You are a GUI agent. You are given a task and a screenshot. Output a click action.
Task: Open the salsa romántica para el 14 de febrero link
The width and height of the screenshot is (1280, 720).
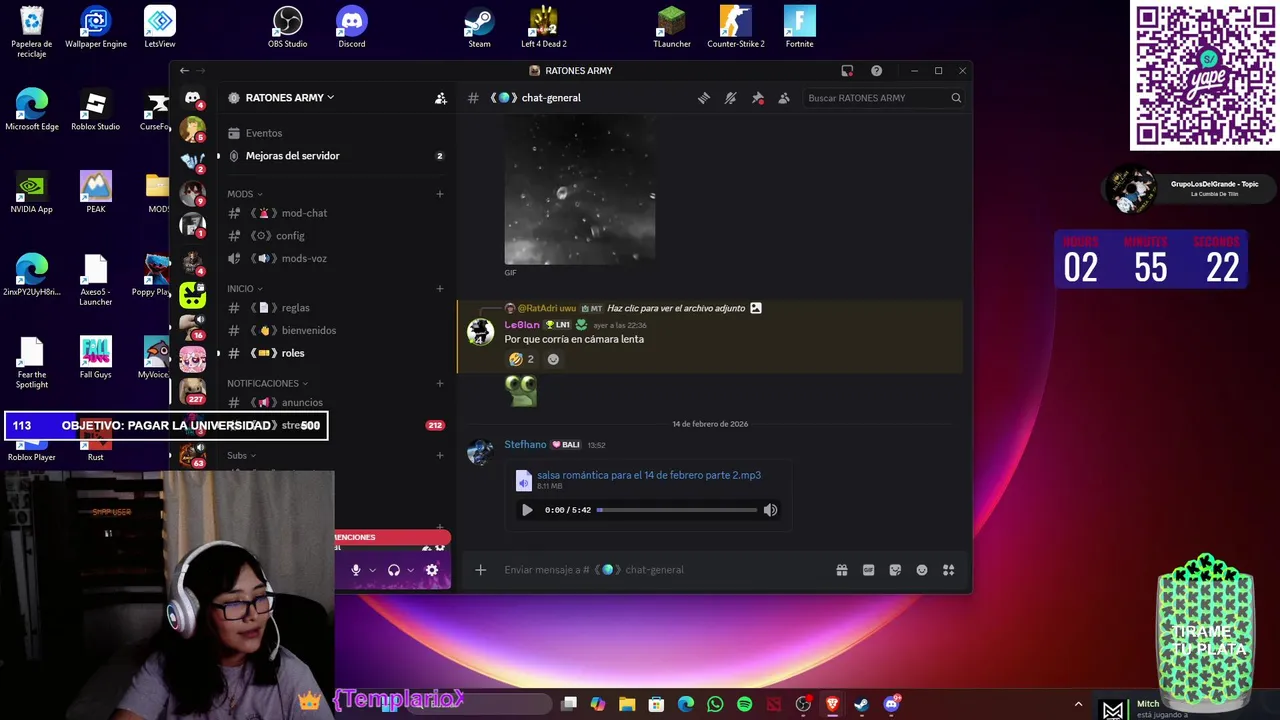649,475
